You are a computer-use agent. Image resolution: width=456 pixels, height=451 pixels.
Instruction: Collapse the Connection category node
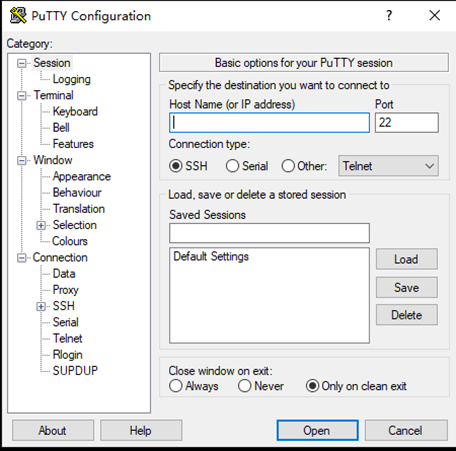[x=21, y=258]
